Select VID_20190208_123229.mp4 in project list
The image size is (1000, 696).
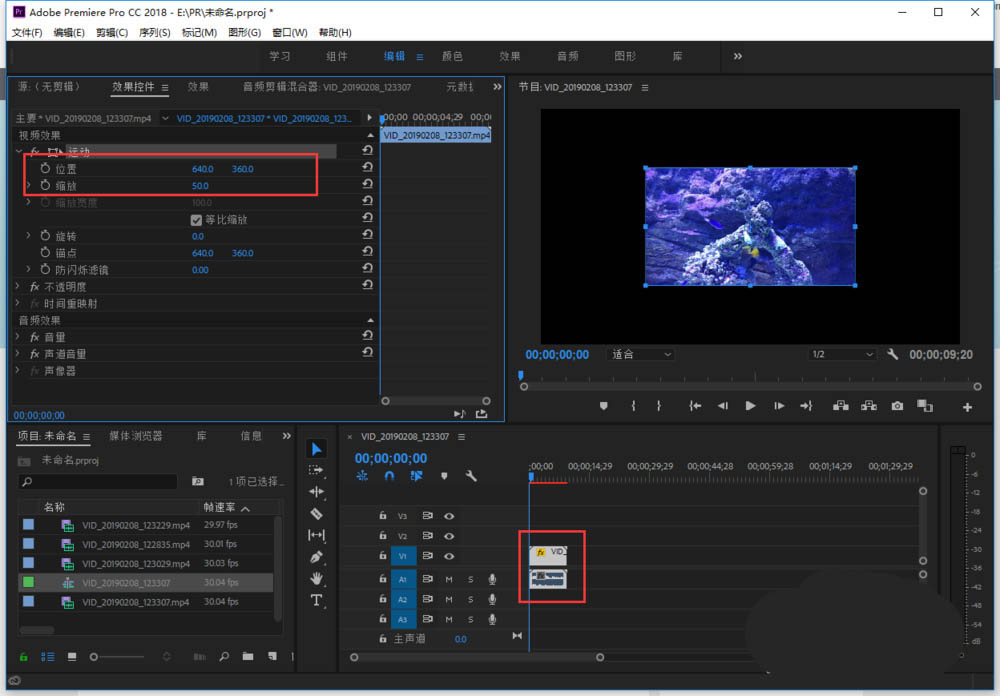click(x=136, y=525)
